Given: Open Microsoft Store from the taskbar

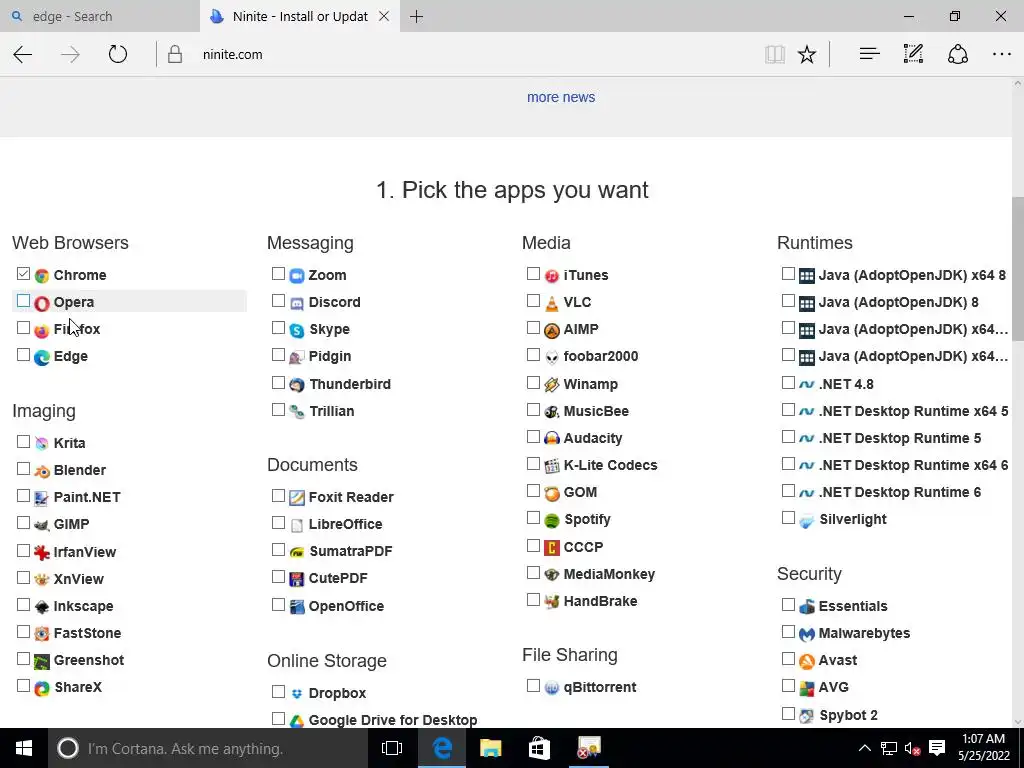Looking at the screenshot, I should point(539,748).
